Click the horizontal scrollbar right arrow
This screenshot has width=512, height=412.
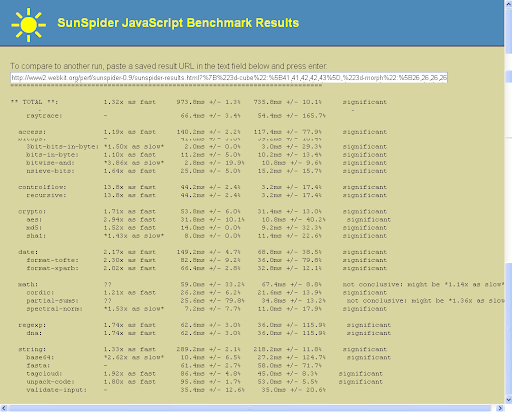(500, 408)
